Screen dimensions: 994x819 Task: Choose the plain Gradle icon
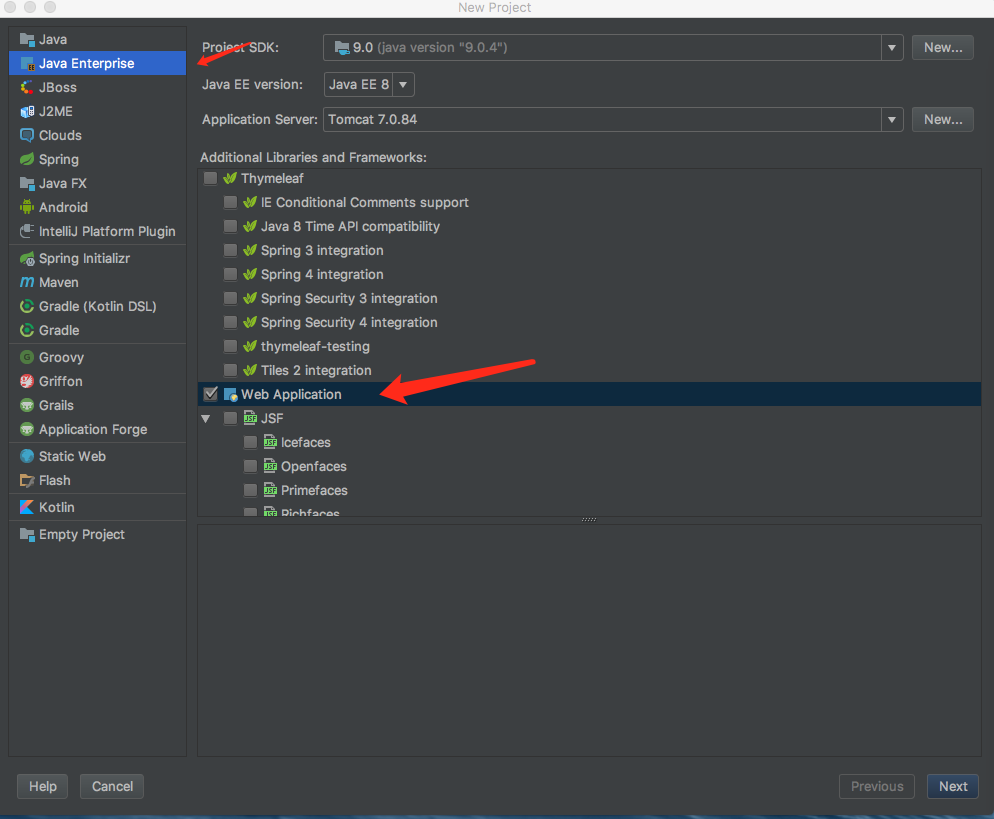(x=27, y=330)
